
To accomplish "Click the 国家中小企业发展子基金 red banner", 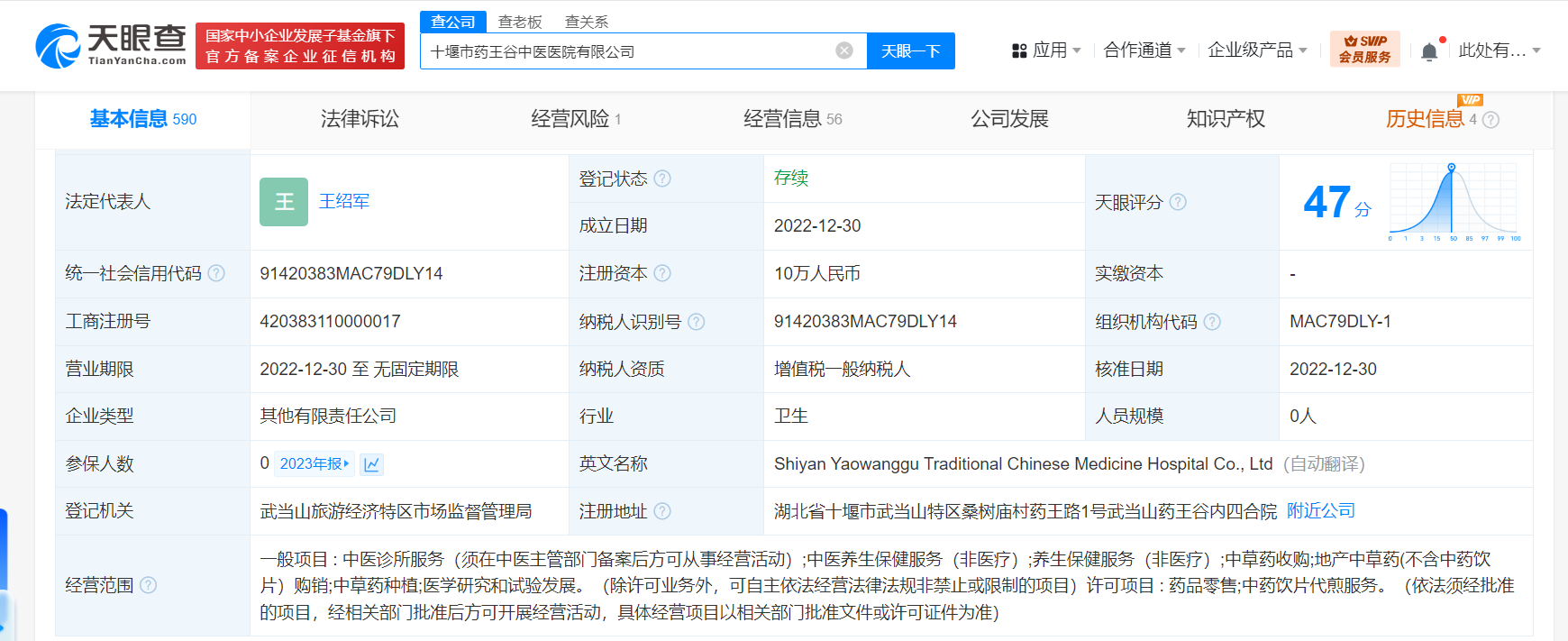I will [x=300, y=46].
